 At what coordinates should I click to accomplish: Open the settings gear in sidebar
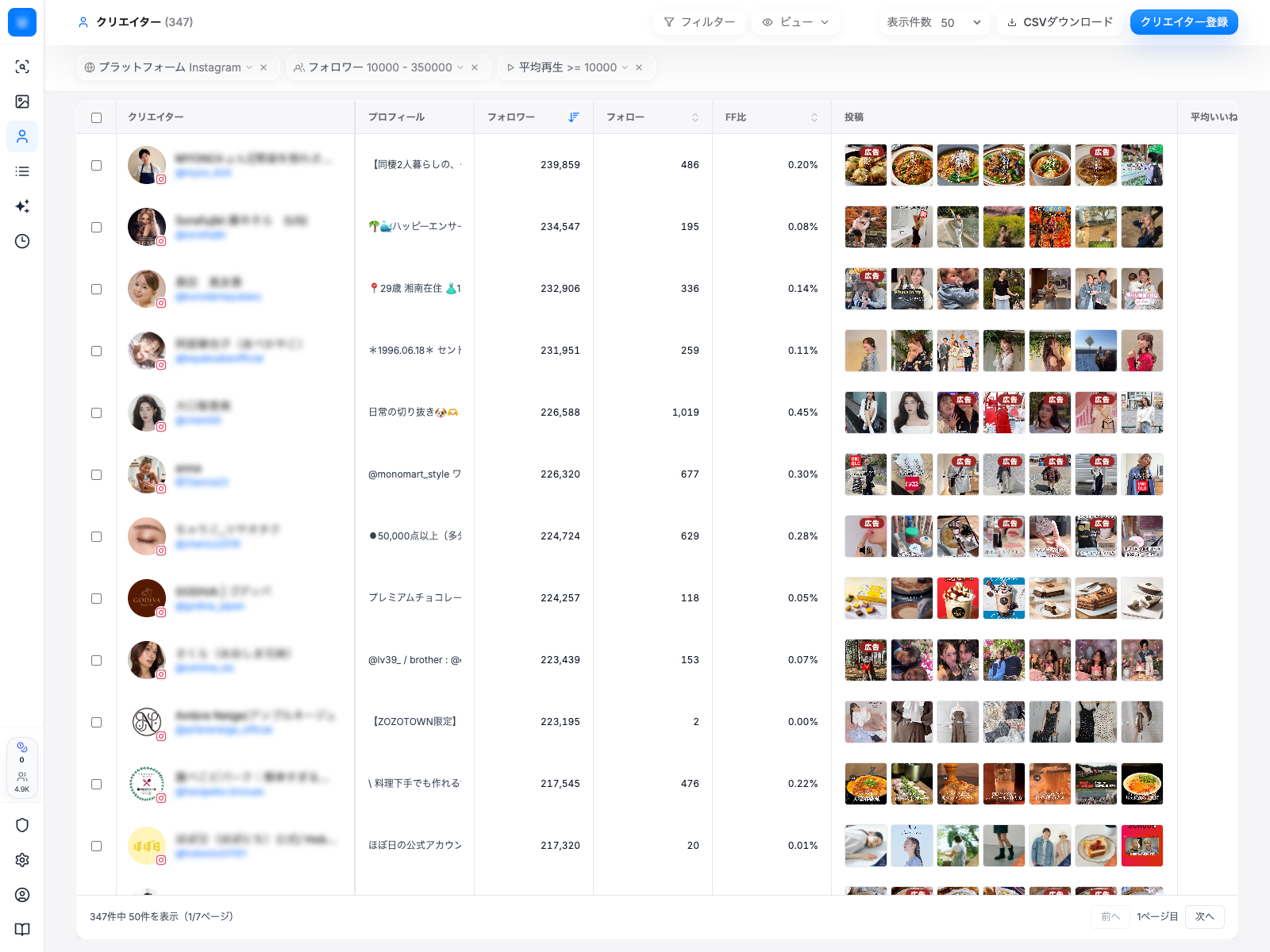click(22, 860)
